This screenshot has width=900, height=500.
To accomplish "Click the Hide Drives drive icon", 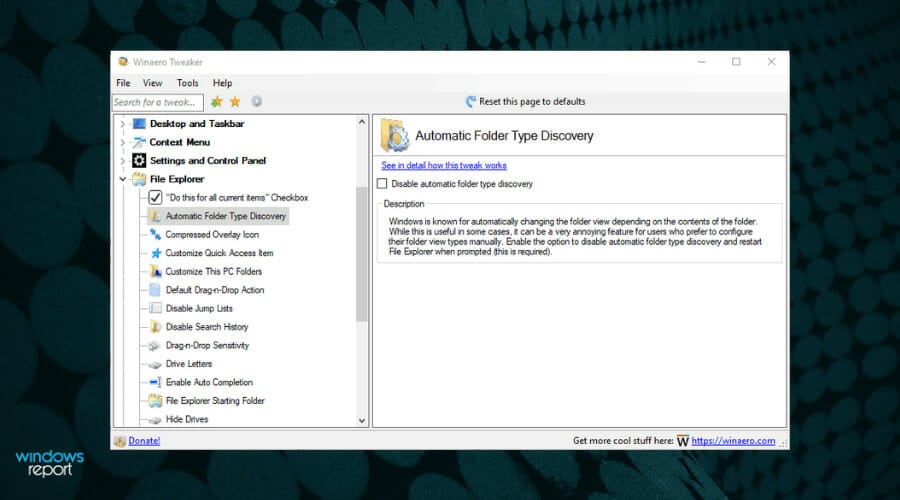I will click(x=155, y=420).
